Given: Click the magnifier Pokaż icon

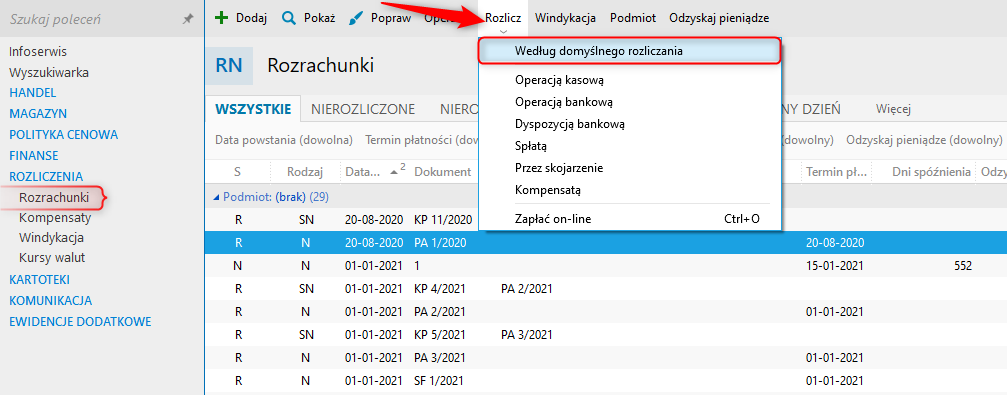Looking at the screenshot, I should pyautogui.click(x=288, y=18).
